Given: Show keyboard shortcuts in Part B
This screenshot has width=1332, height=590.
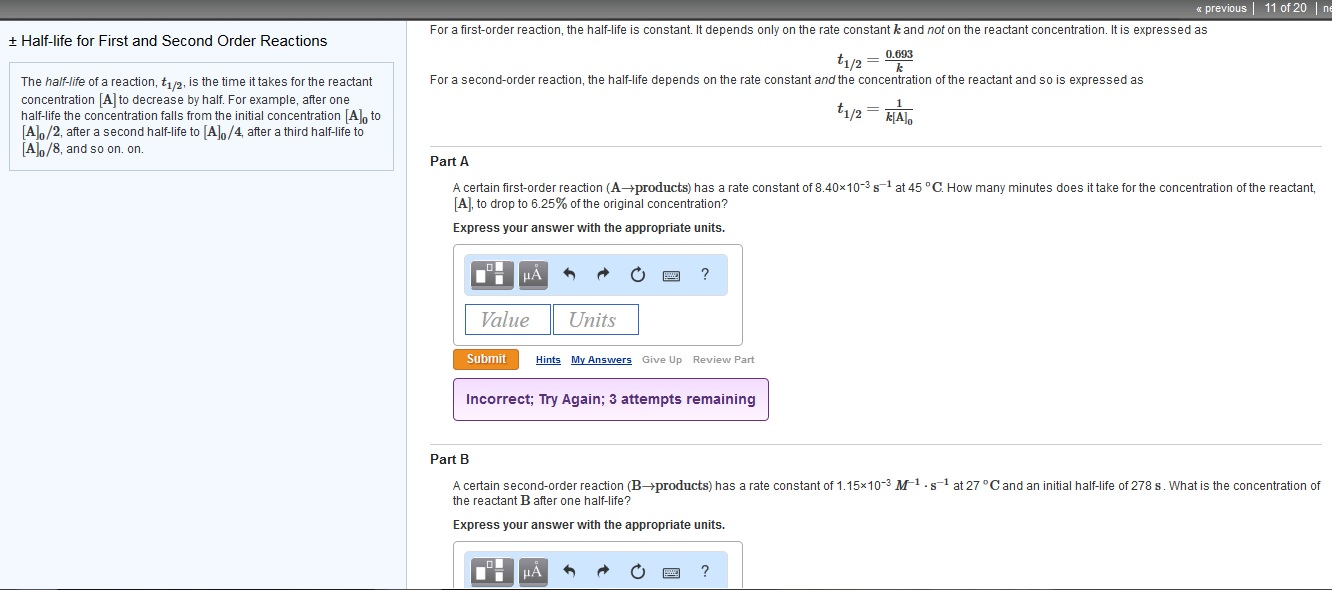Looking at the screenshot, I should (671, 572).
